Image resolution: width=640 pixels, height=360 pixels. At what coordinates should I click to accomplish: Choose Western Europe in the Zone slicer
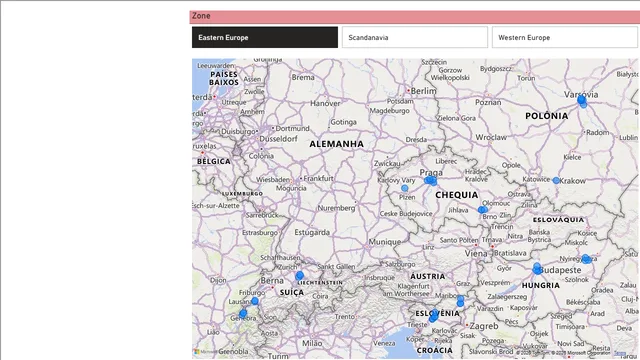565,38
